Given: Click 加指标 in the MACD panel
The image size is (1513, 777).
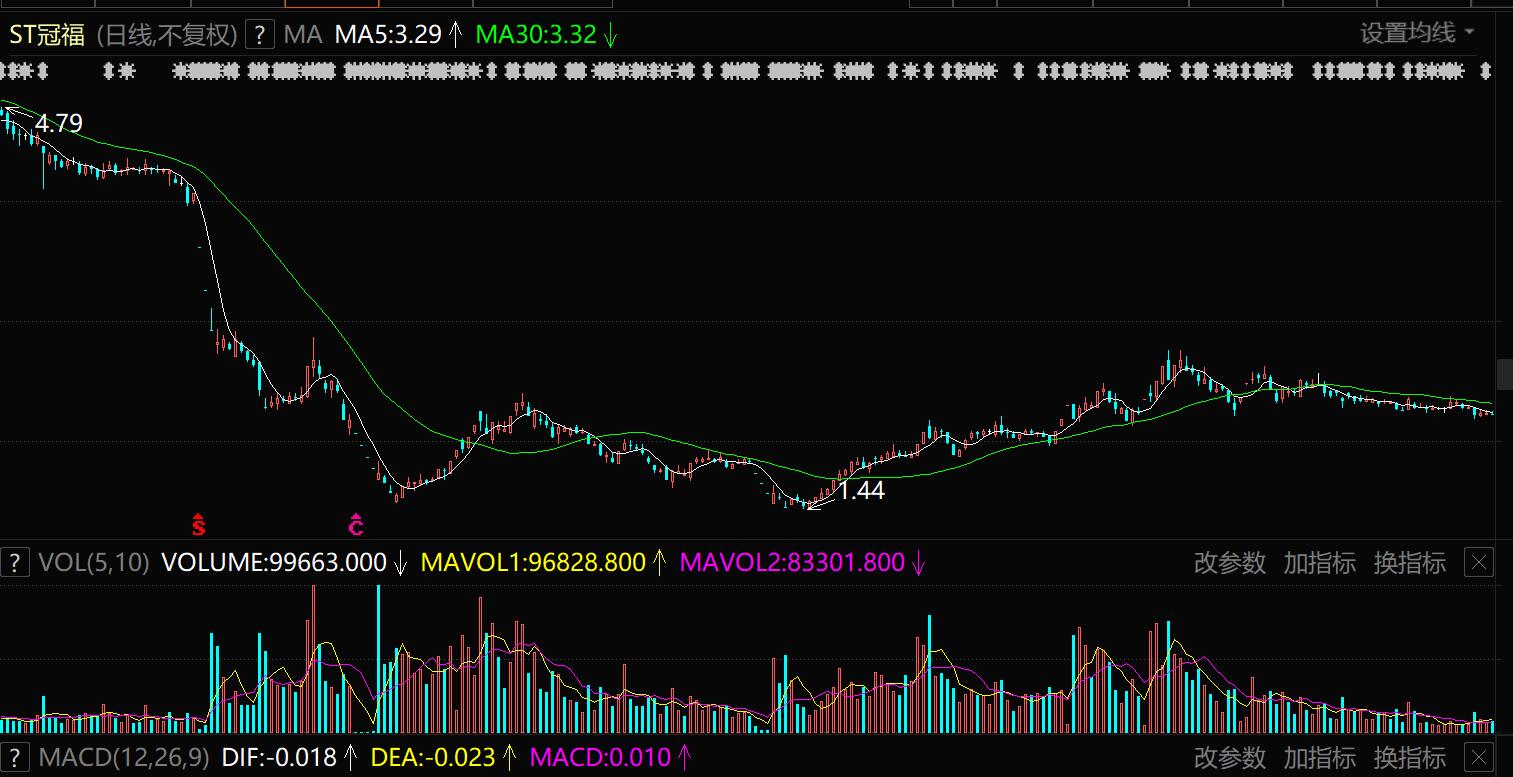Looking at the screenshot, I should (x=1319, y=758).
